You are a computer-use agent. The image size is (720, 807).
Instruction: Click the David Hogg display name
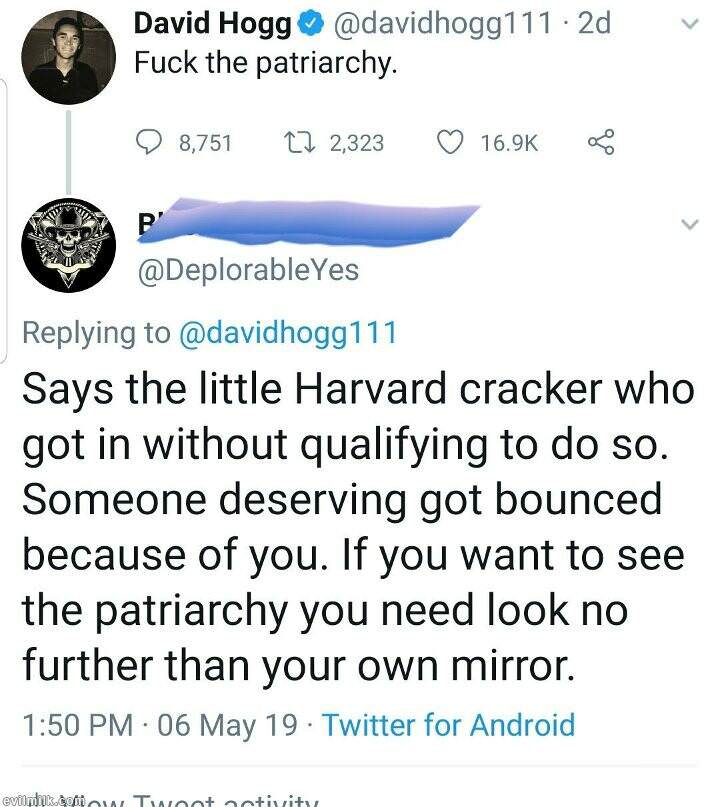(212, 24)
